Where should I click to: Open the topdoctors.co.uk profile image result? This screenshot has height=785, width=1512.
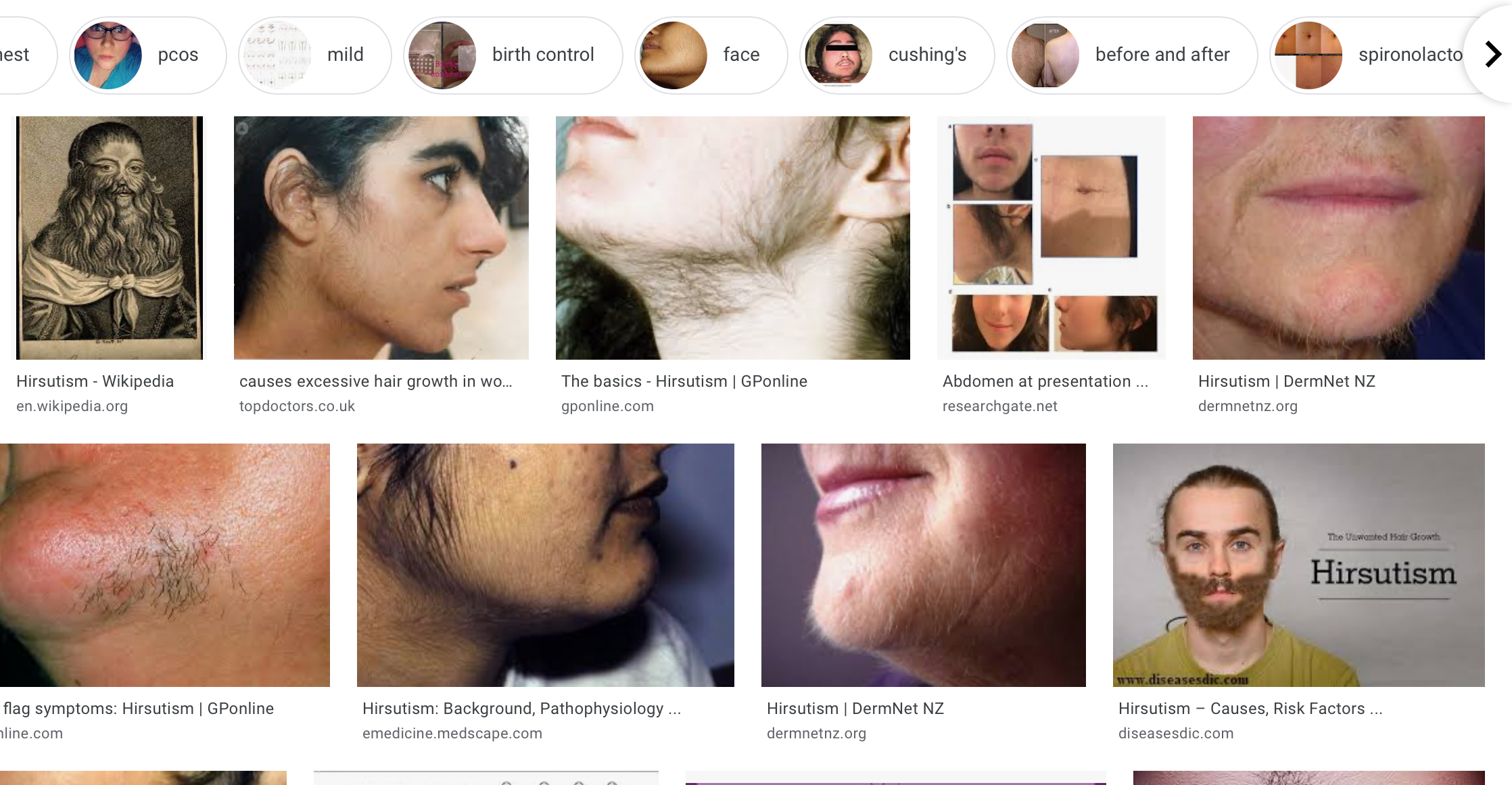(x=381, y=237)
